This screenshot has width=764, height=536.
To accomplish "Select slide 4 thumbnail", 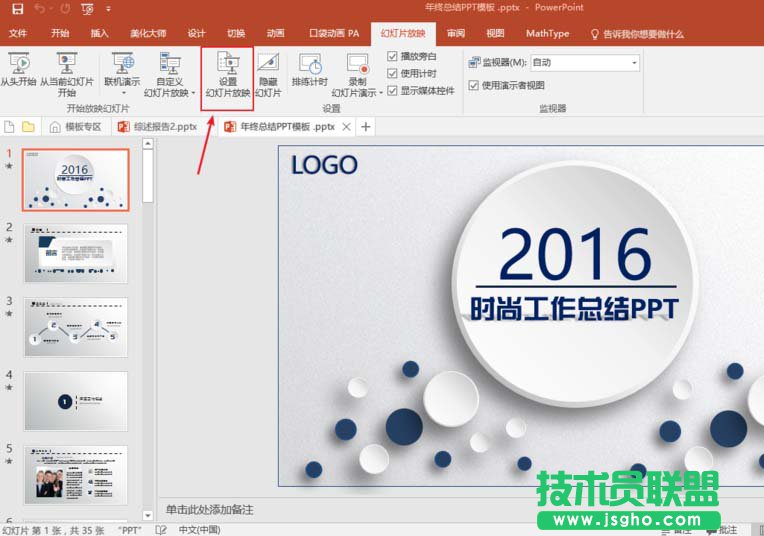I will [x=76, y=401].
